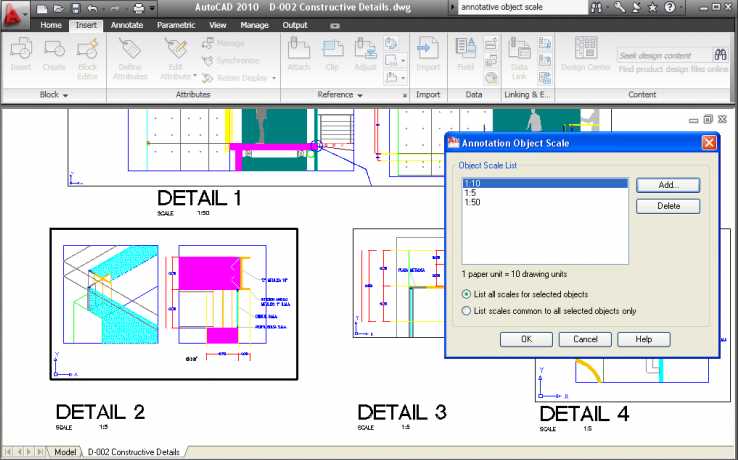Click the Open file quick access icon

pos(59,8)
